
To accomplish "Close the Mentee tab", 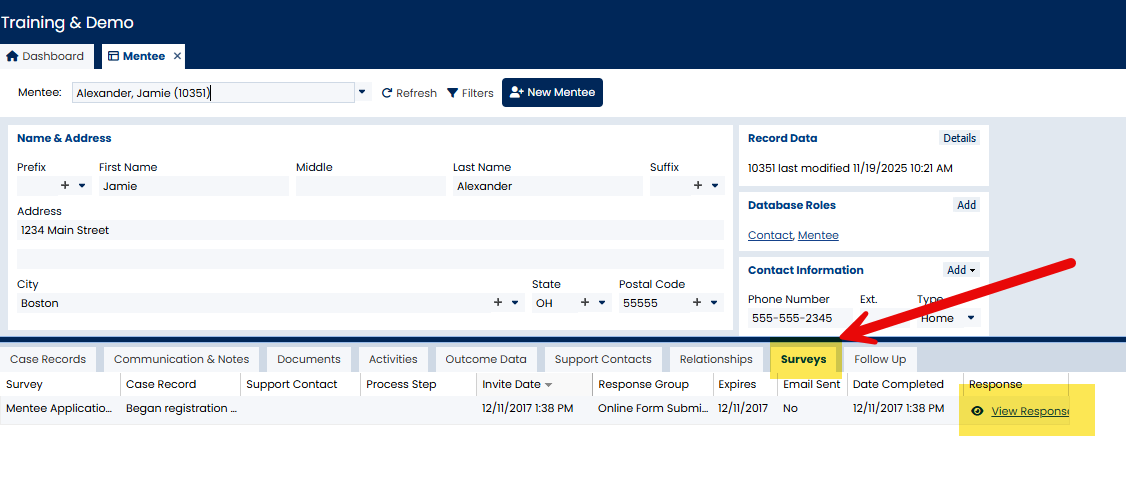I will click(177, 56).
